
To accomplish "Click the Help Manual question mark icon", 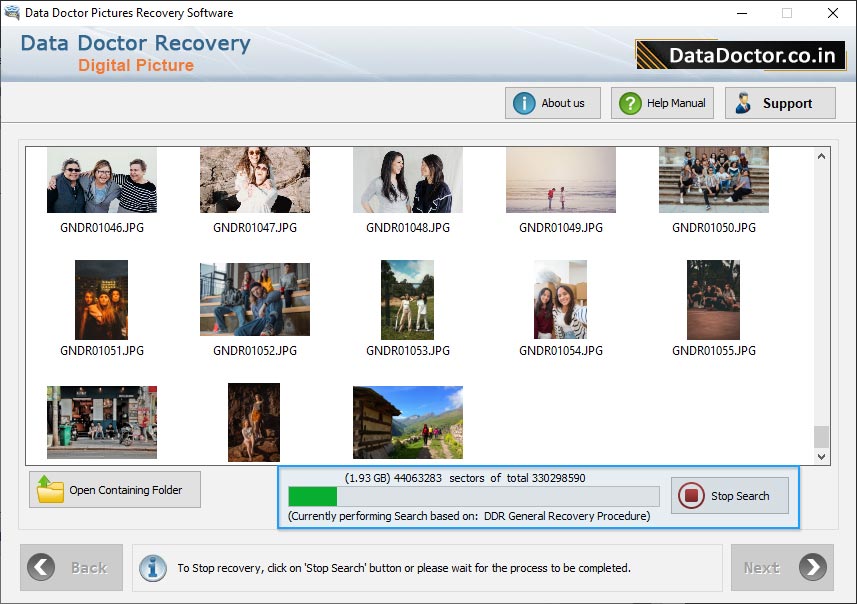I will coord(628,102).
